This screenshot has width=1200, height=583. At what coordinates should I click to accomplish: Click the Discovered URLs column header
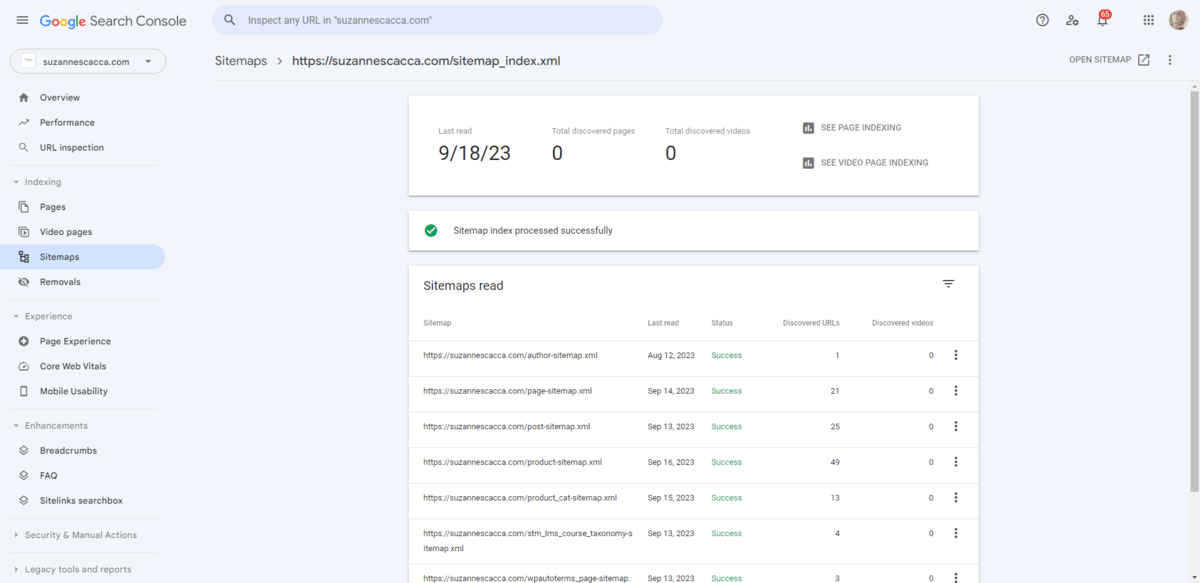pos(811,323)
